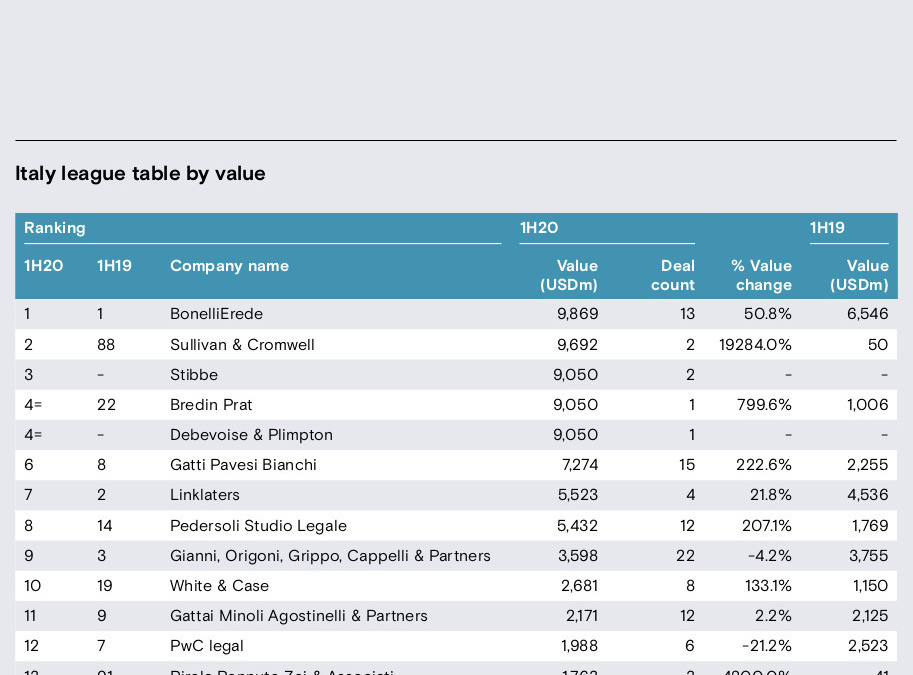Click the 1,988 value for PwC legal
Image resolution: width=913 pixels, height=675 pixels.
(x=579, y=646)
